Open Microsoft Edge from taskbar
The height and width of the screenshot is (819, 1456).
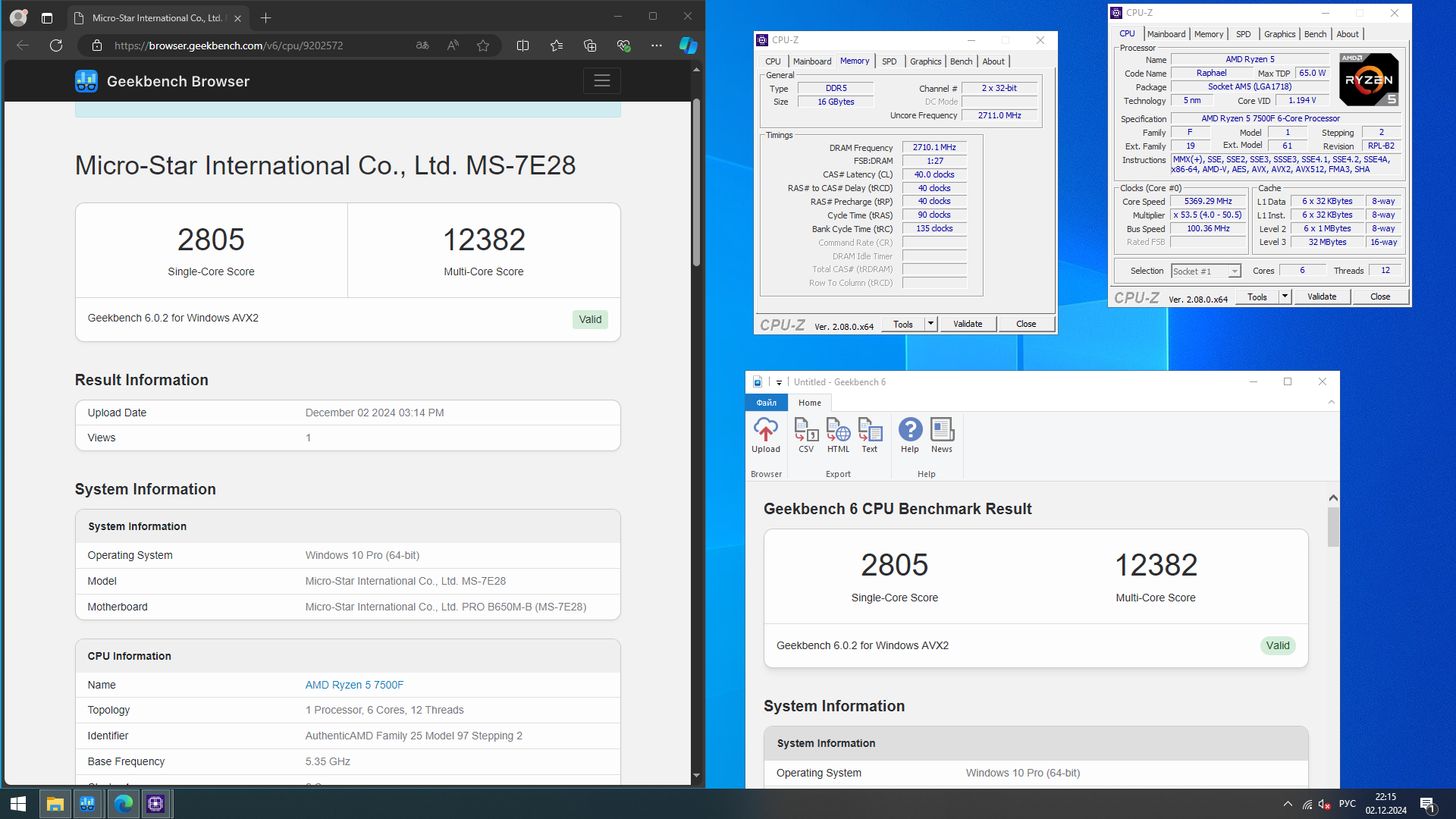pos(123,804)
